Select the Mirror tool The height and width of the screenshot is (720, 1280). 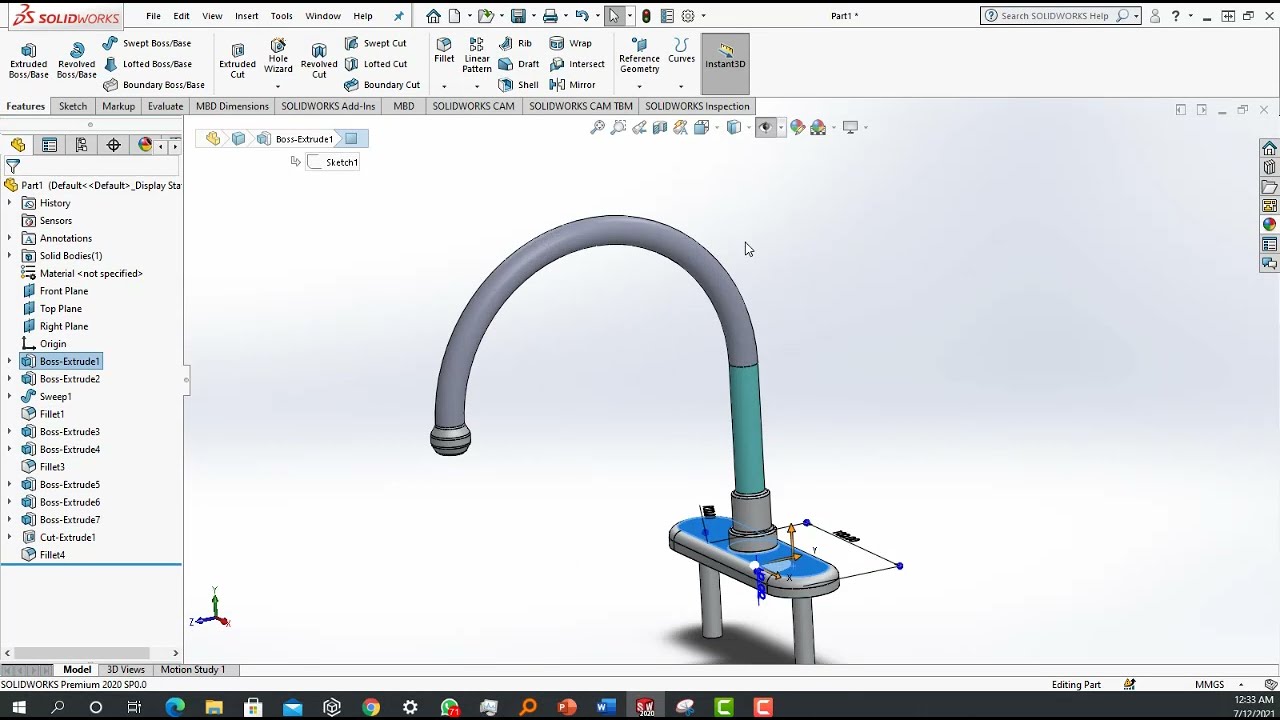click(572, 85)
